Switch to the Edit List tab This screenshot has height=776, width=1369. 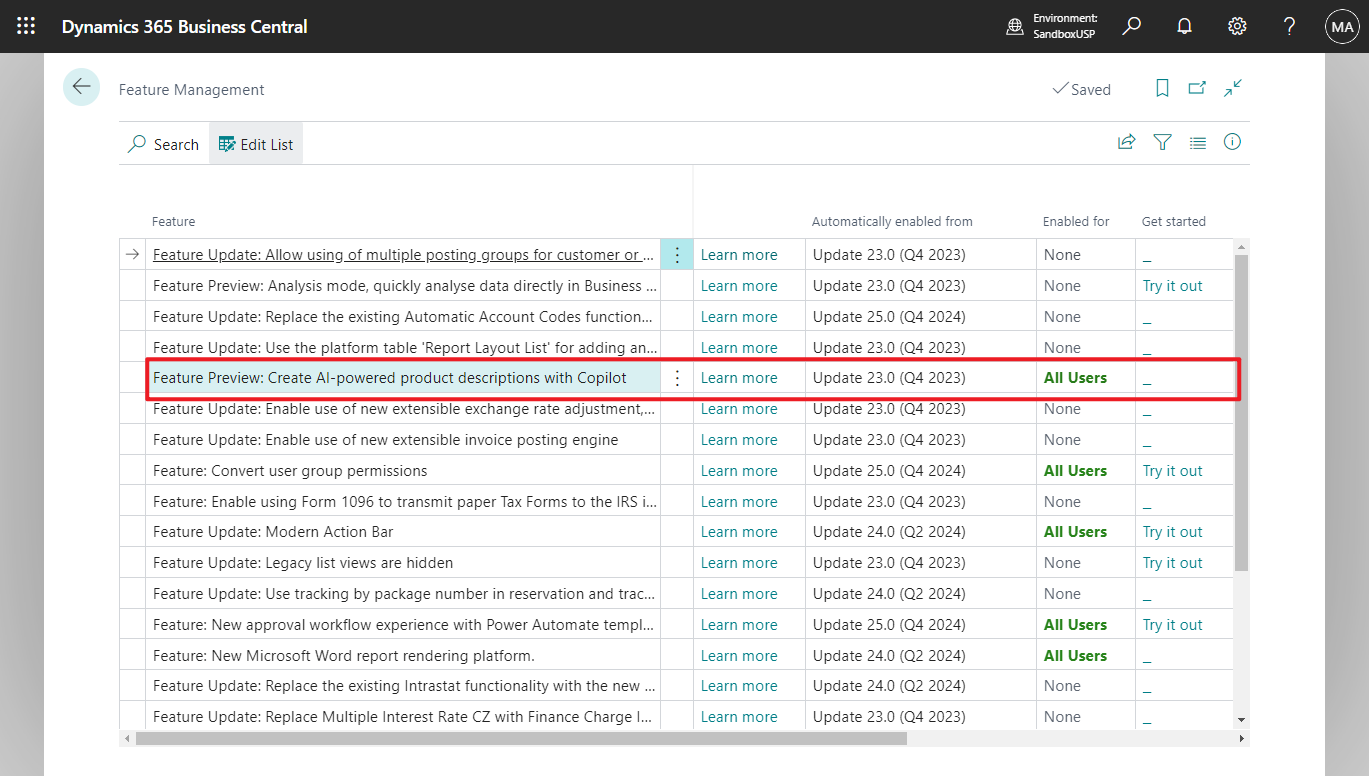255,143
